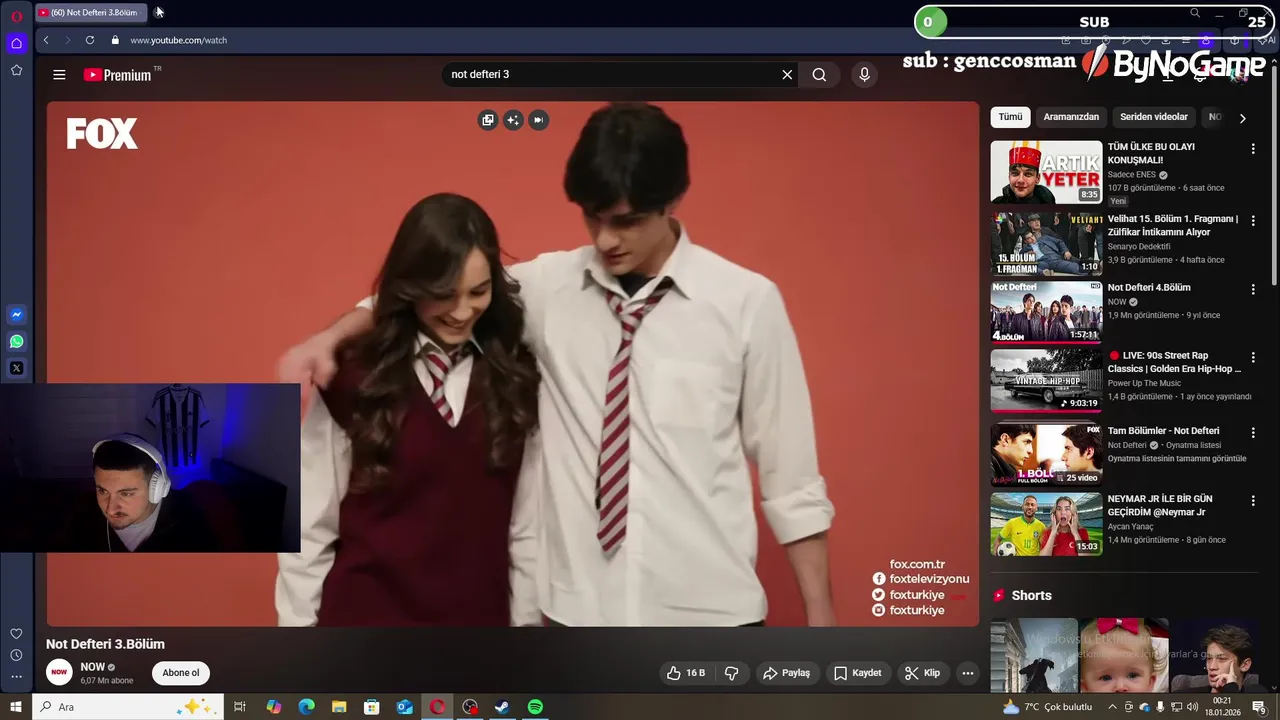Open Opera sidebar Messenger icon
The height and width of the screenshot is (720, 1280).
(16, 315)
